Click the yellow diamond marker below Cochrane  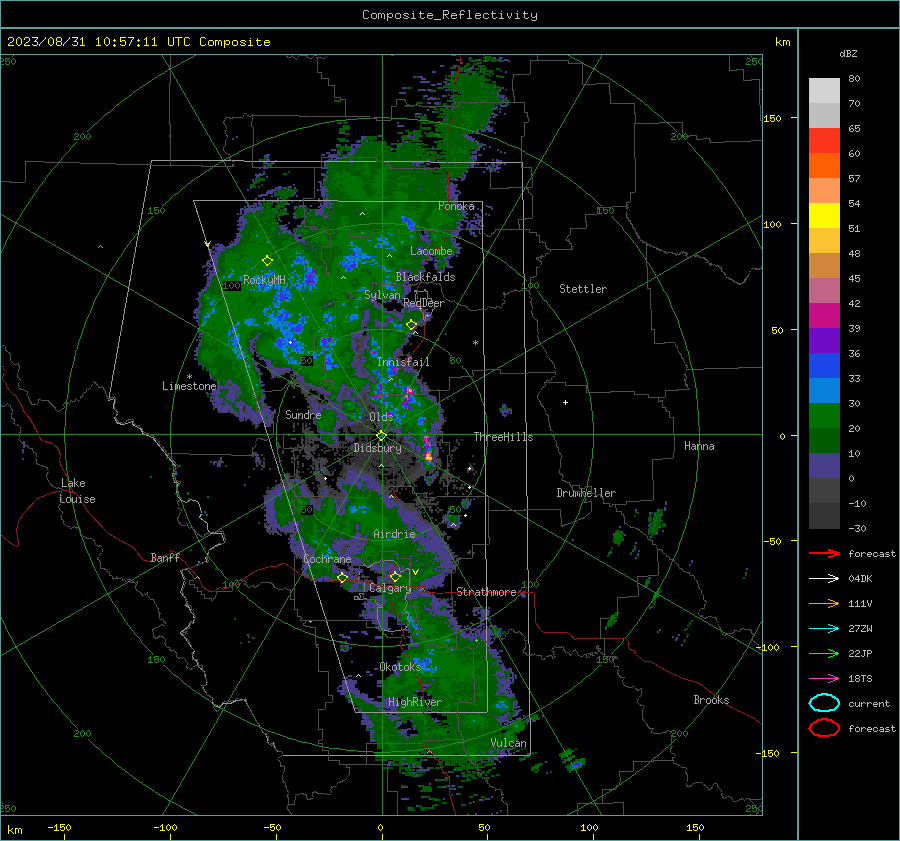coord(343,578)
